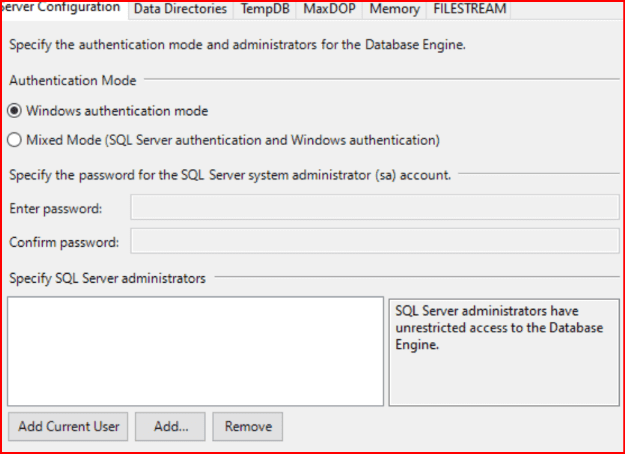This screenshot has height=454, width=625.
Task: Focus the Confirm password field
Action: point(374,242)
